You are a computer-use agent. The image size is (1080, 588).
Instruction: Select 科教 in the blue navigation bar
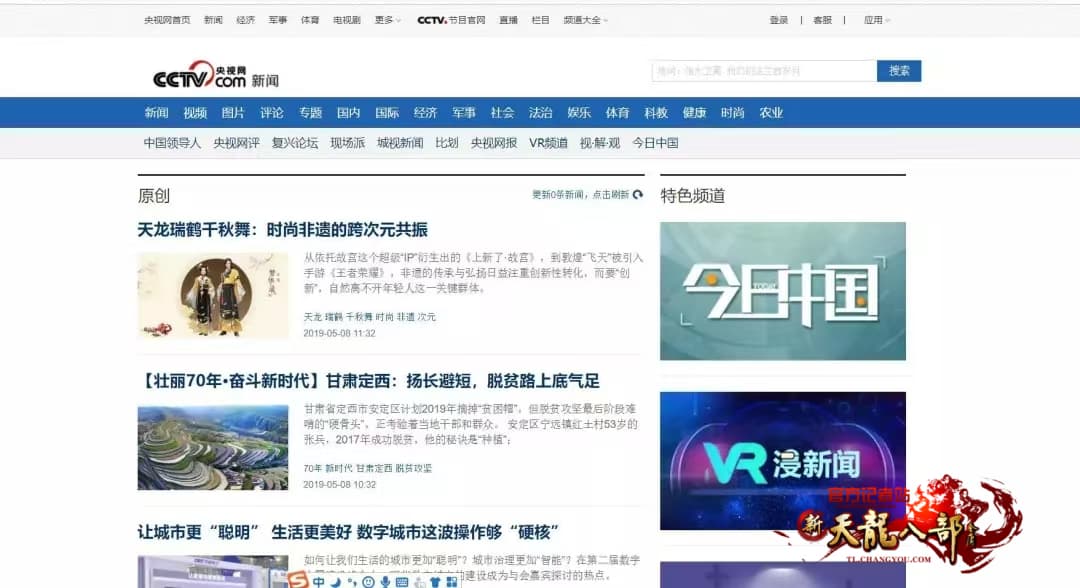tap(656, 112)
